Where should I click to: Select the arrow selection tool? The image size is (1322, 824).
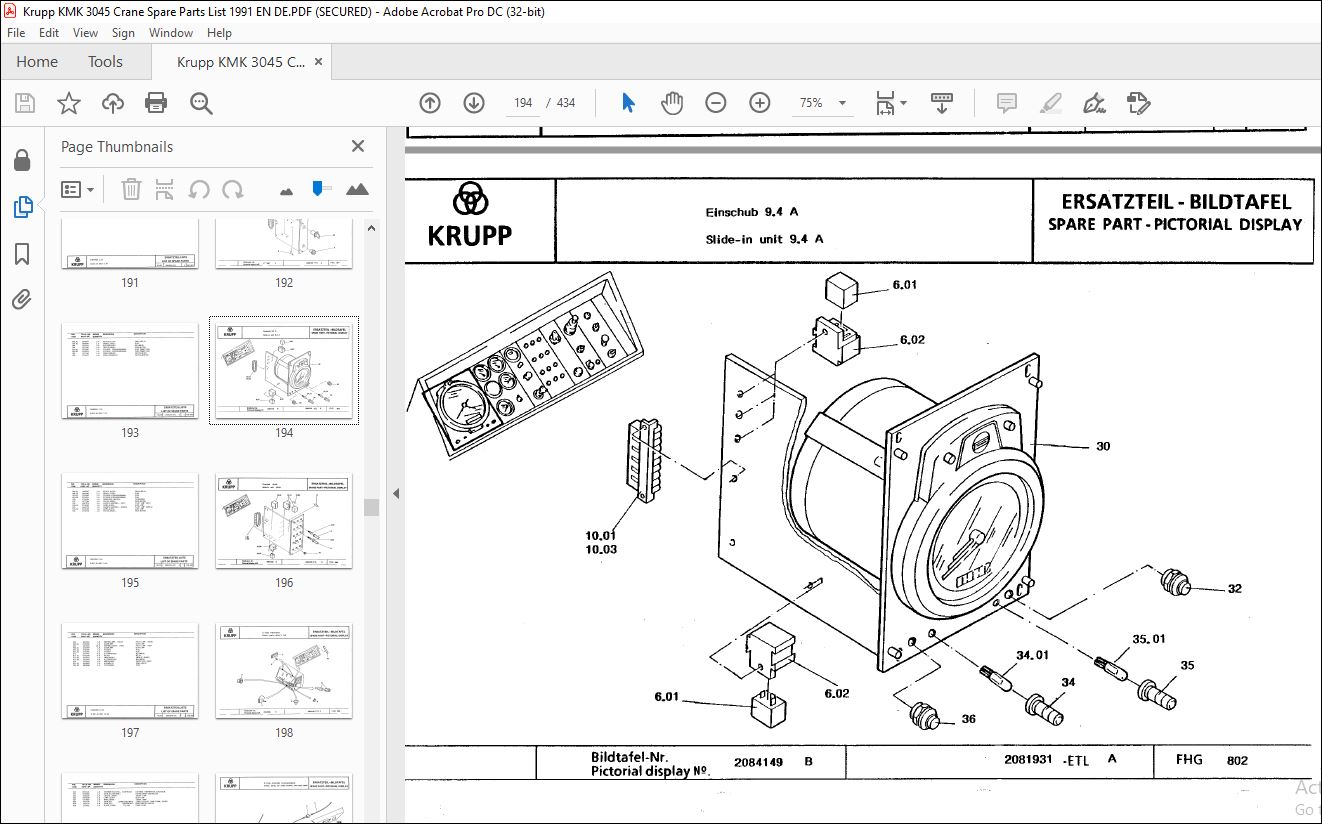tap(628, 103)
